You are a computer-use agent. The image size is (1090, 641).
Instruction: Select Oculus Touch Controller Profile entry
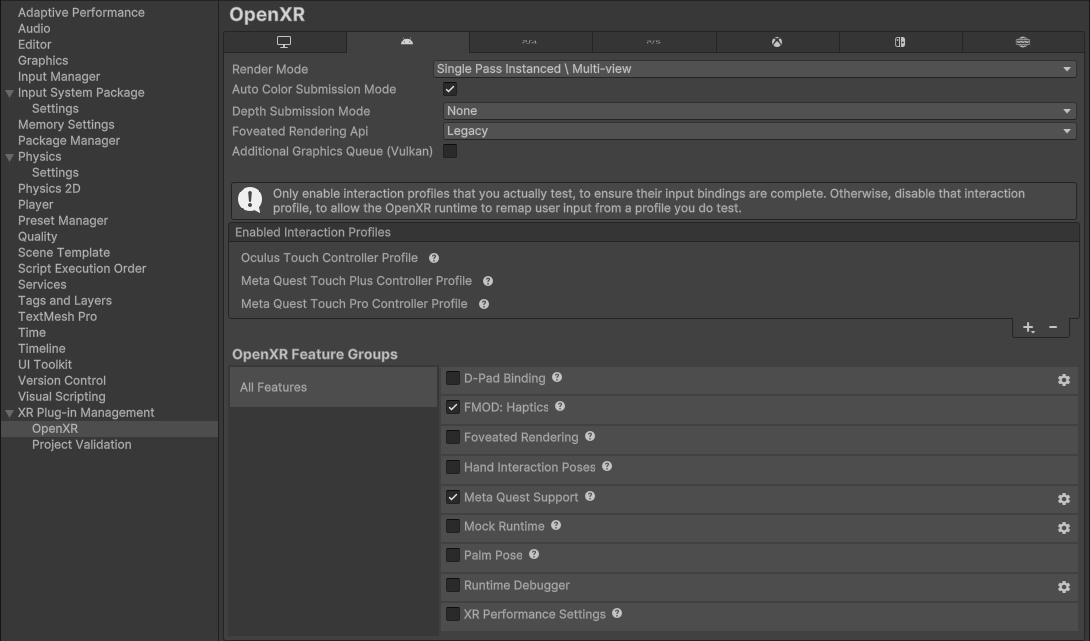pos(330,258)
